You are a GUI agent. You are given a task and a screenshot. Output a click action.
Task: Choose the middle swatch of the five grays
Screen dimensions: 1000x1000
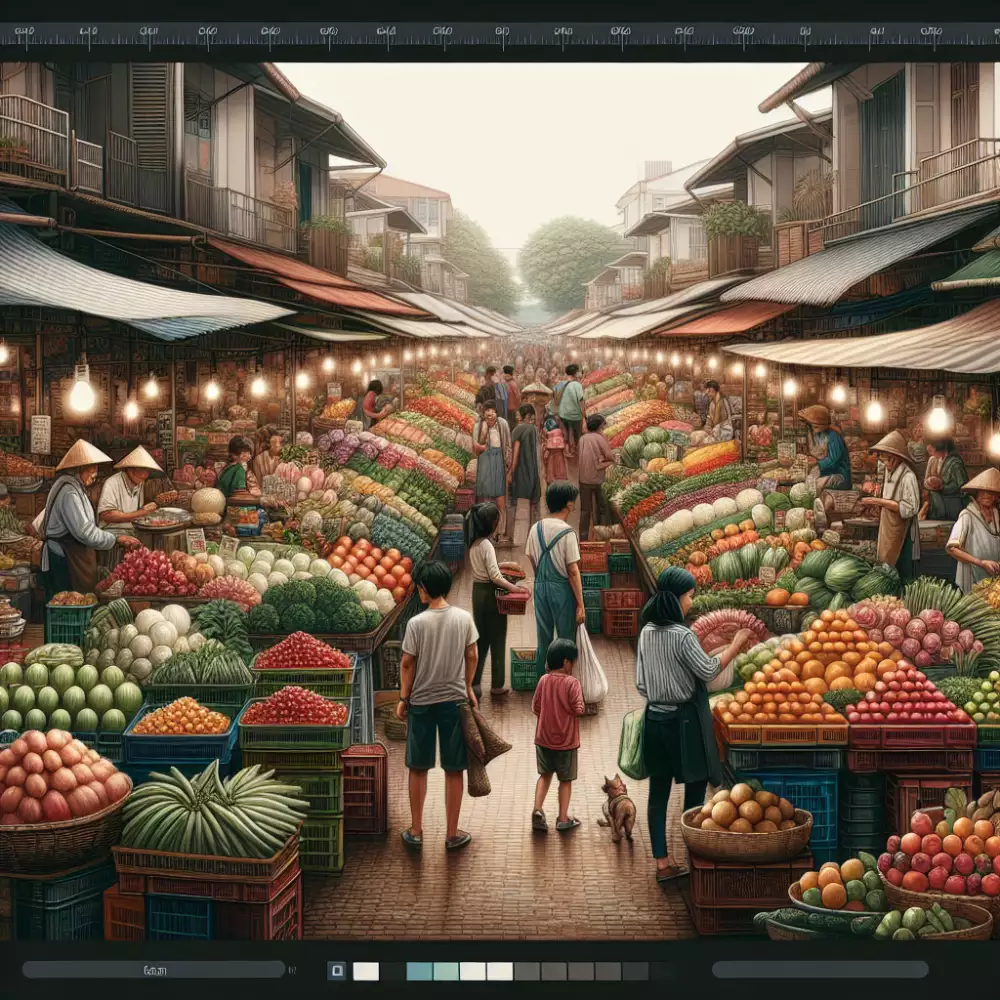pyautogui.click(x=581, y=971)
